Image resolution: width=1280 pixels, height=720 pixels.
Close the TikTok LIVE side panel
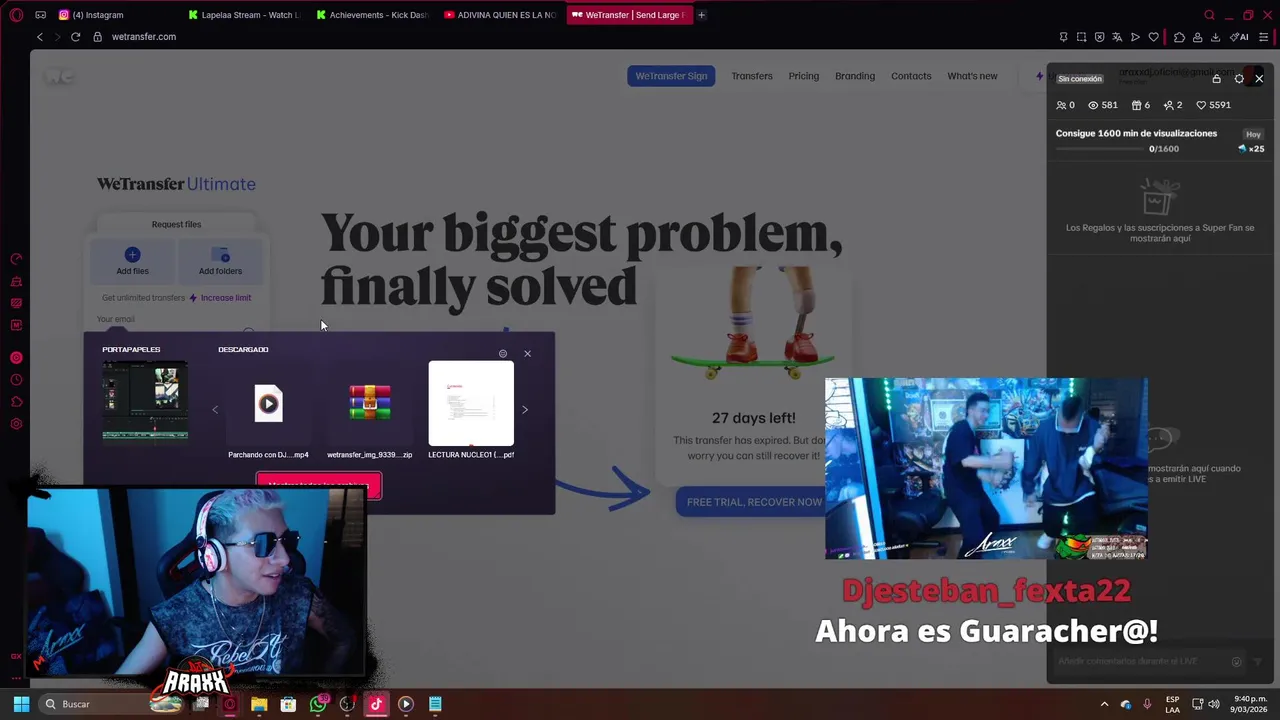(x=1259, y=79)
